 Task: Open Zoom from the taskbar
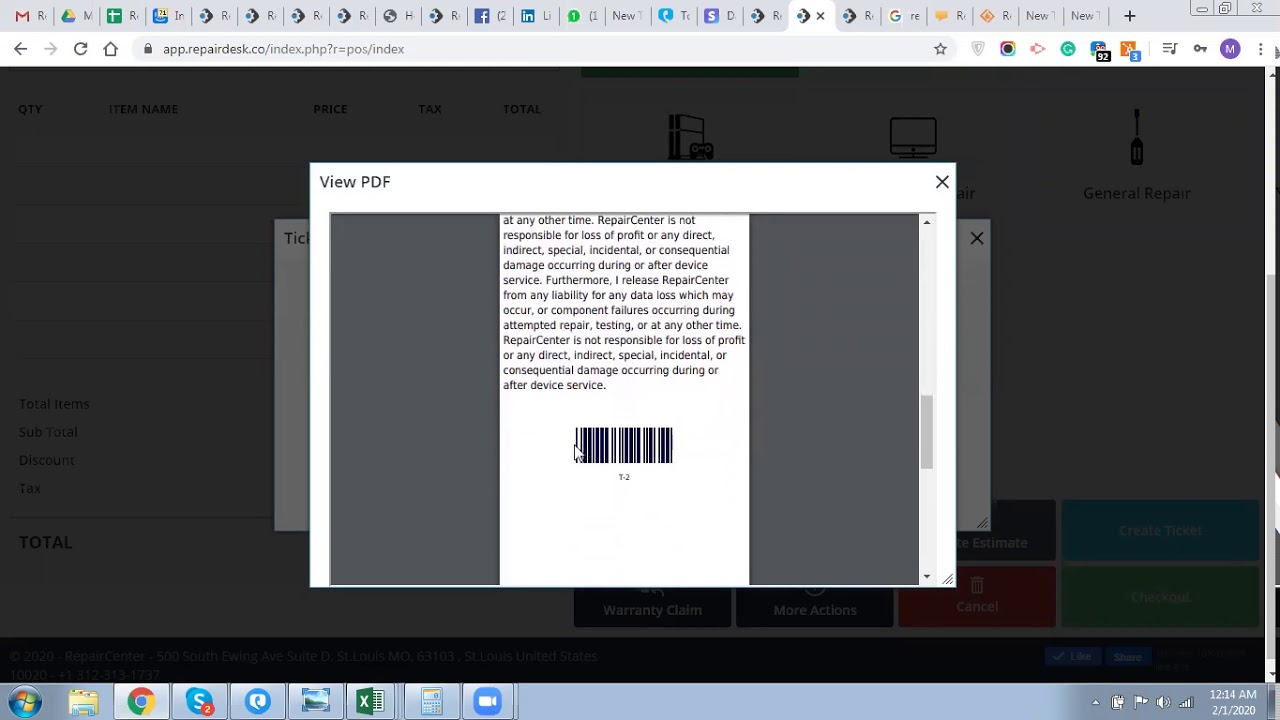pyautogui.click(x=487, y=702)
